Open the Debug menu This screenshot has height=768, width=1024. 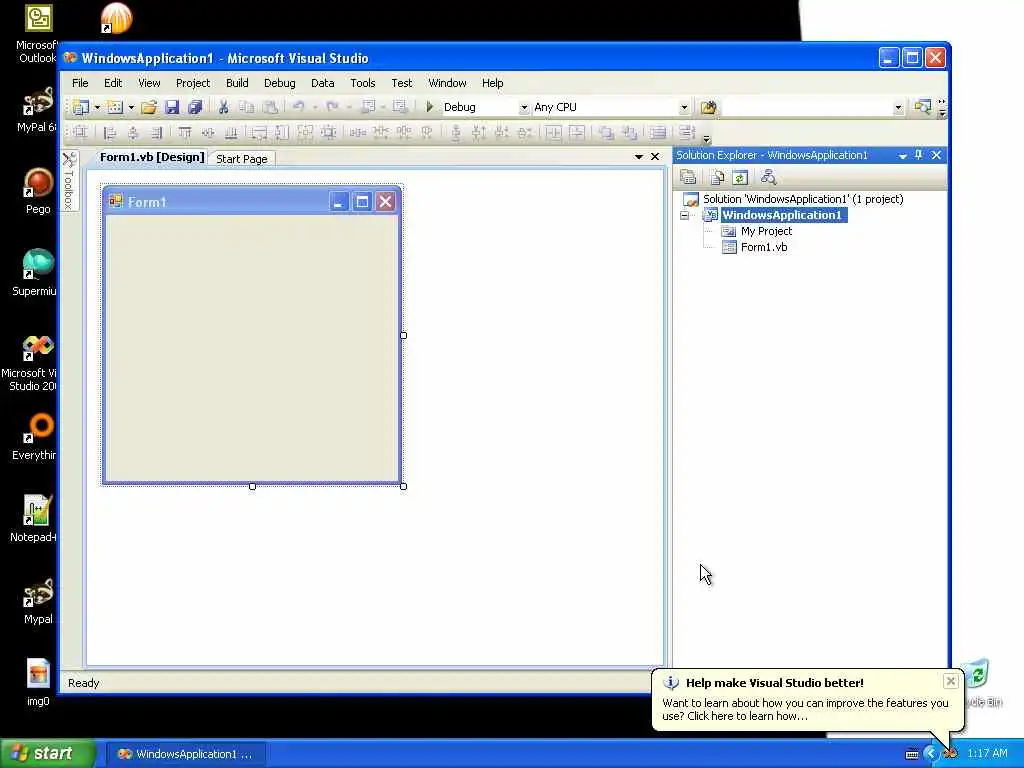pyautogui.click(x=280, y=83)
